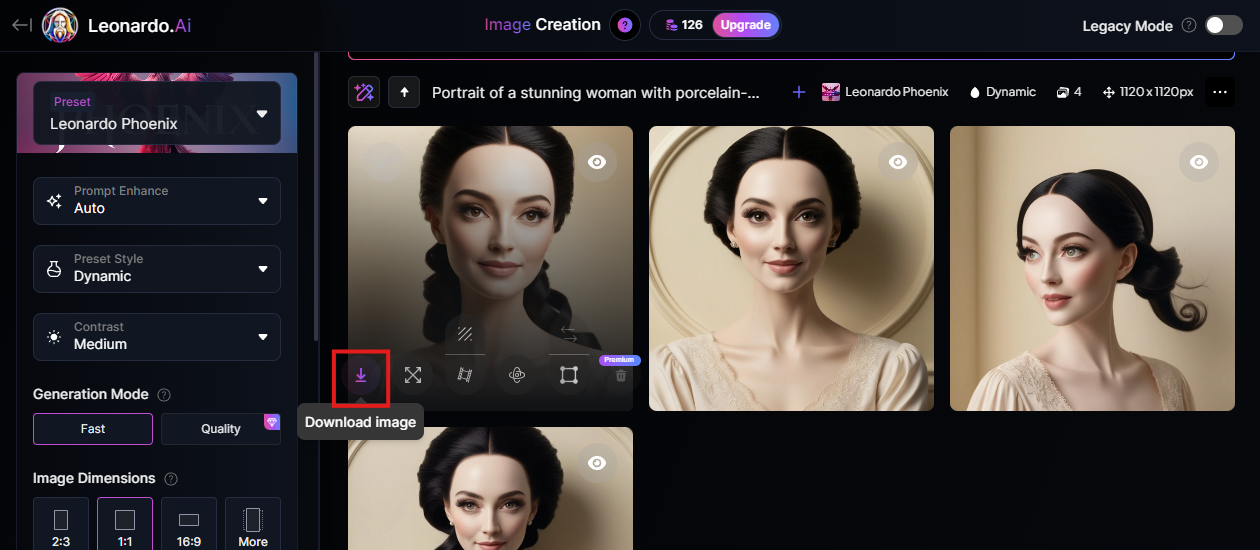Click the square canvas frame icon

569,375
